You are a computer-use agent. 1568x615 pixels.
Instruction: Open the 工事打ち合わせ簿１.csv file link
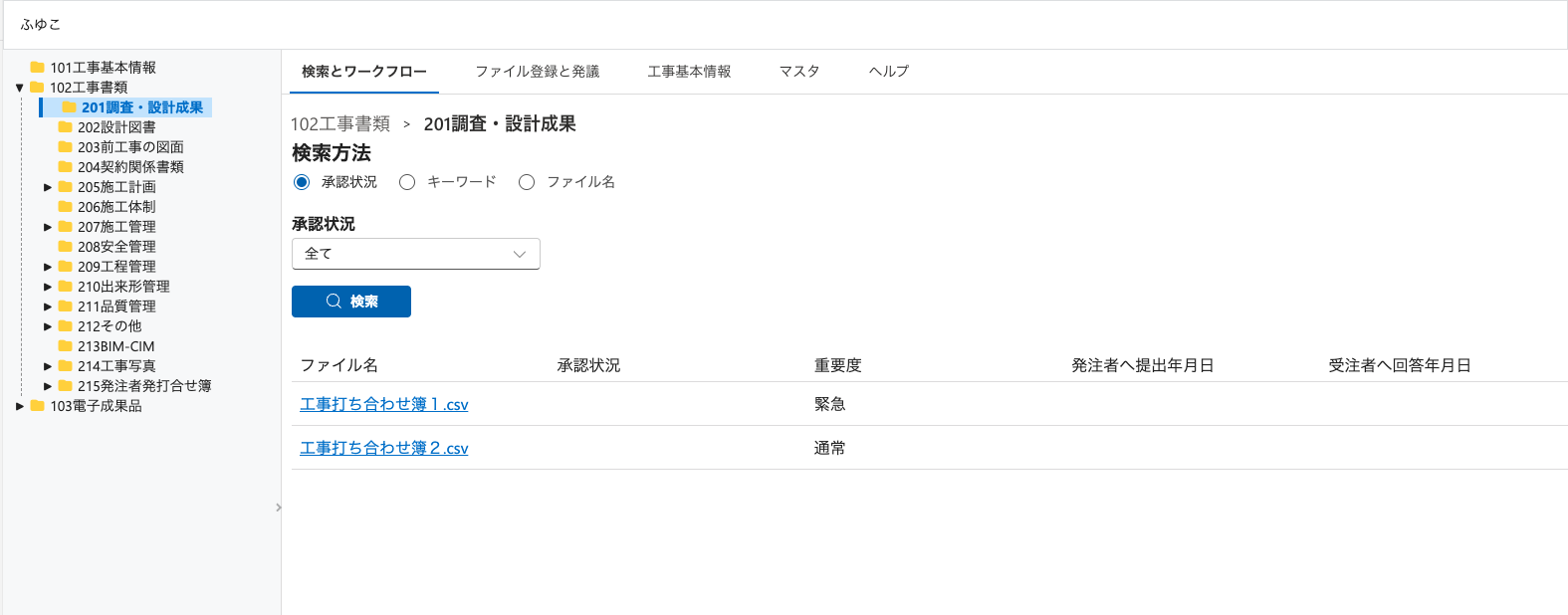pos(383,404)
